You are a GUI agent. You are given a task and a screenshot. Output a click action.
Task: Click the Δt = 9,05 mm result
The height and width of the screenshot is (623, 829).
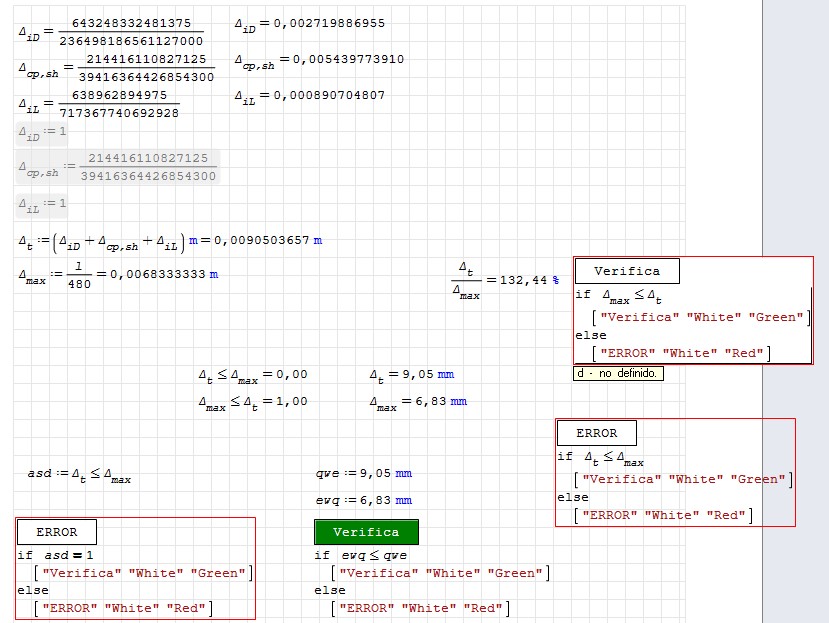coord(411,375)
